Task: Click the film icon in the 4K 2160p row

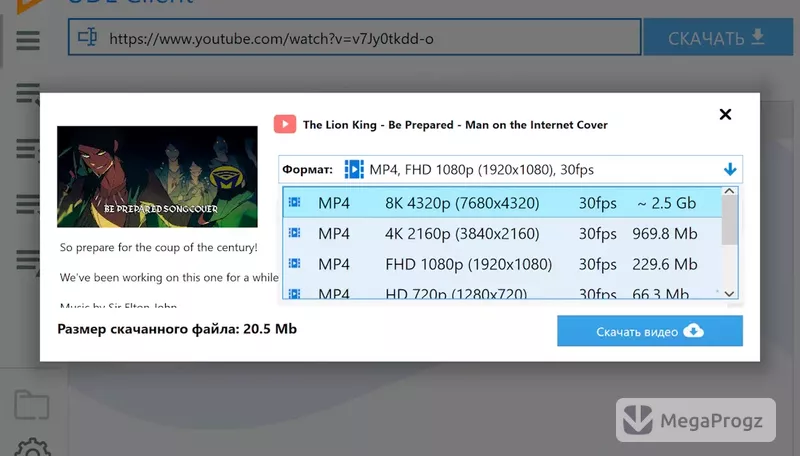Action: coord(294,233)
